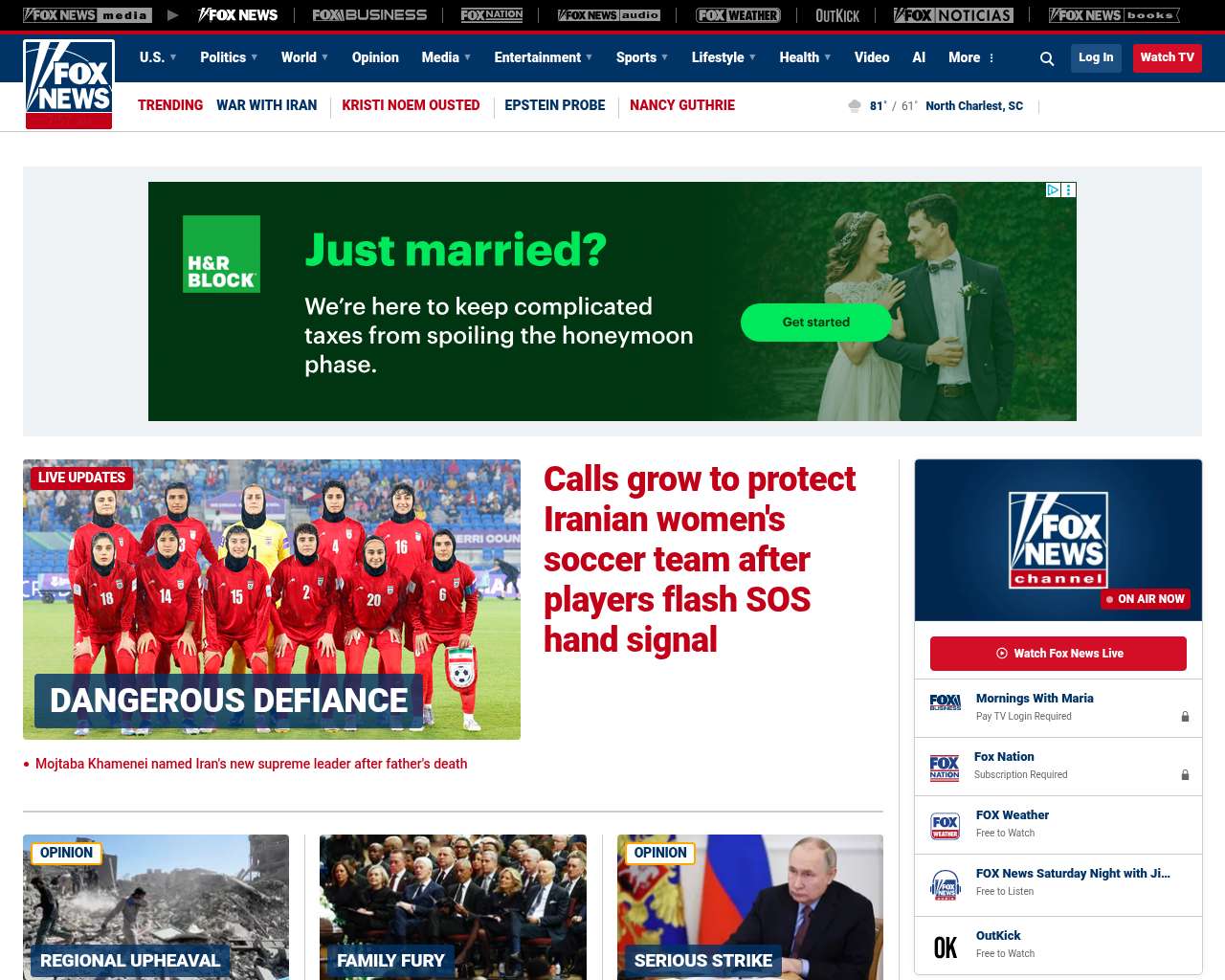
Task: Click the weather cloud icon
Action: [x=855, y=106]
